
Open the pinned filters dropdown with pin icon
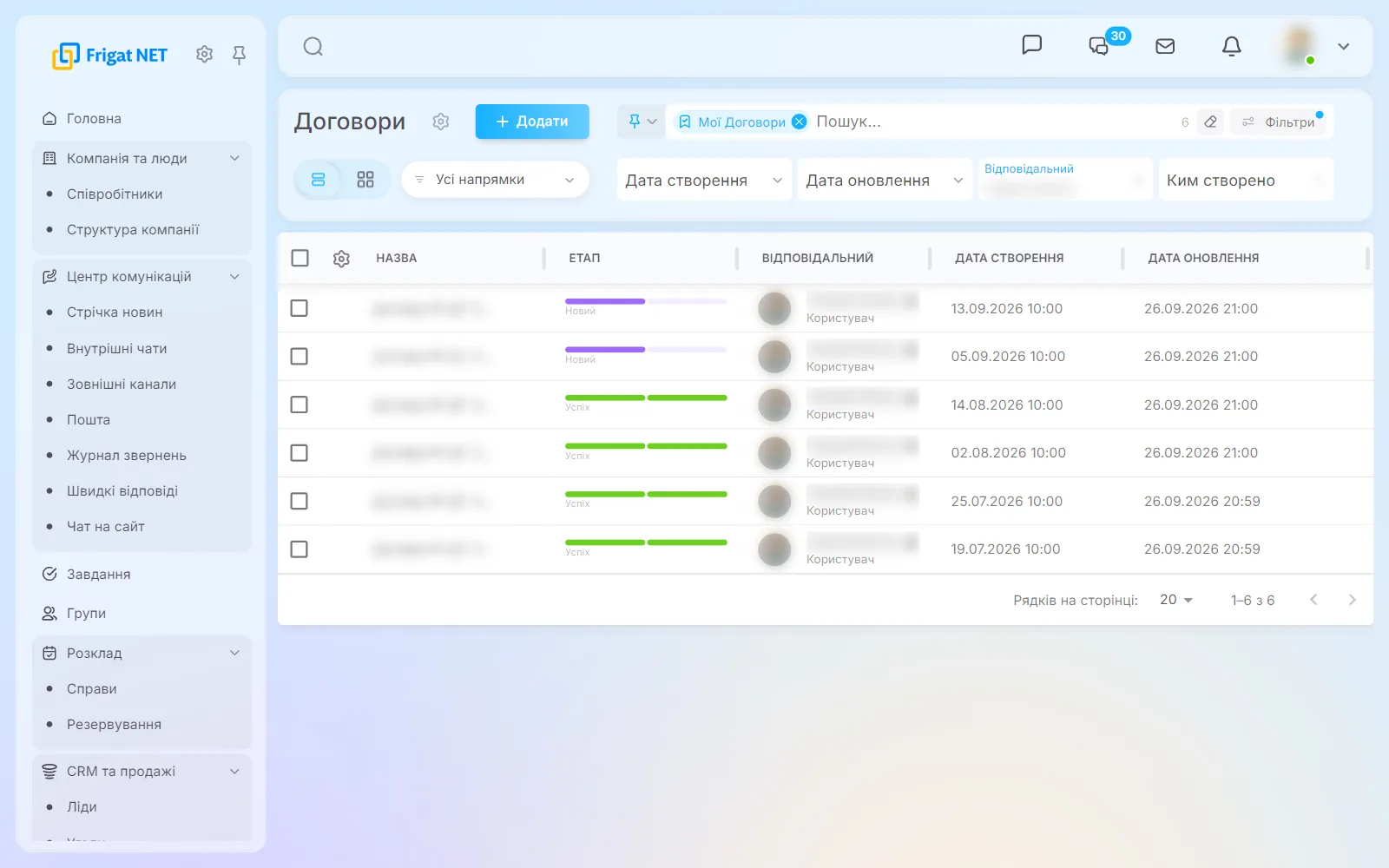click(642, 122)
